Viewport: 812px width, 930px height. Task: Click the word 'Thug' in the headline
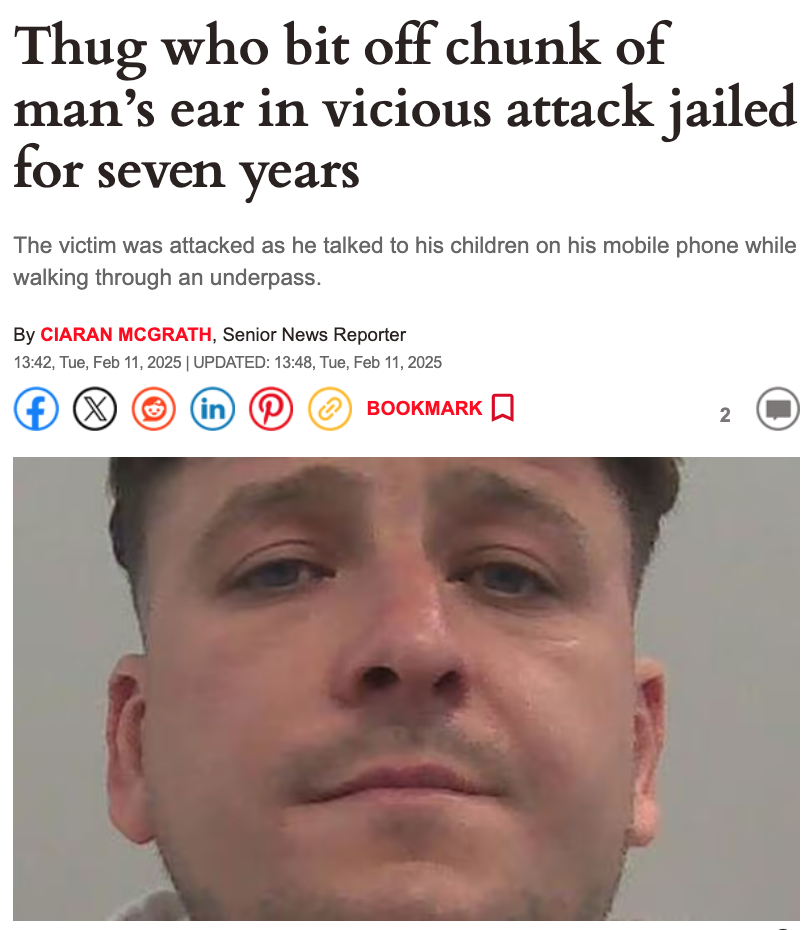point(80,47)
